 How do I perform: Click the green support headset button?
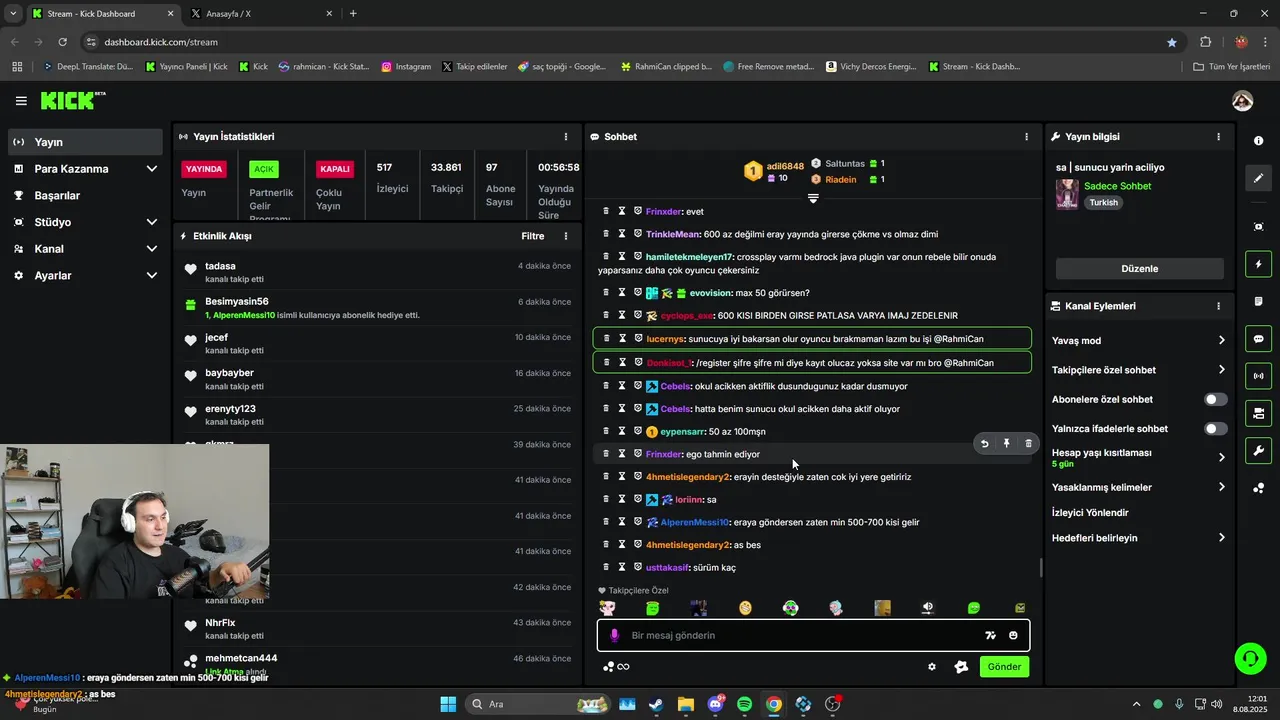pyautogui.click(x=1250, y=658)
